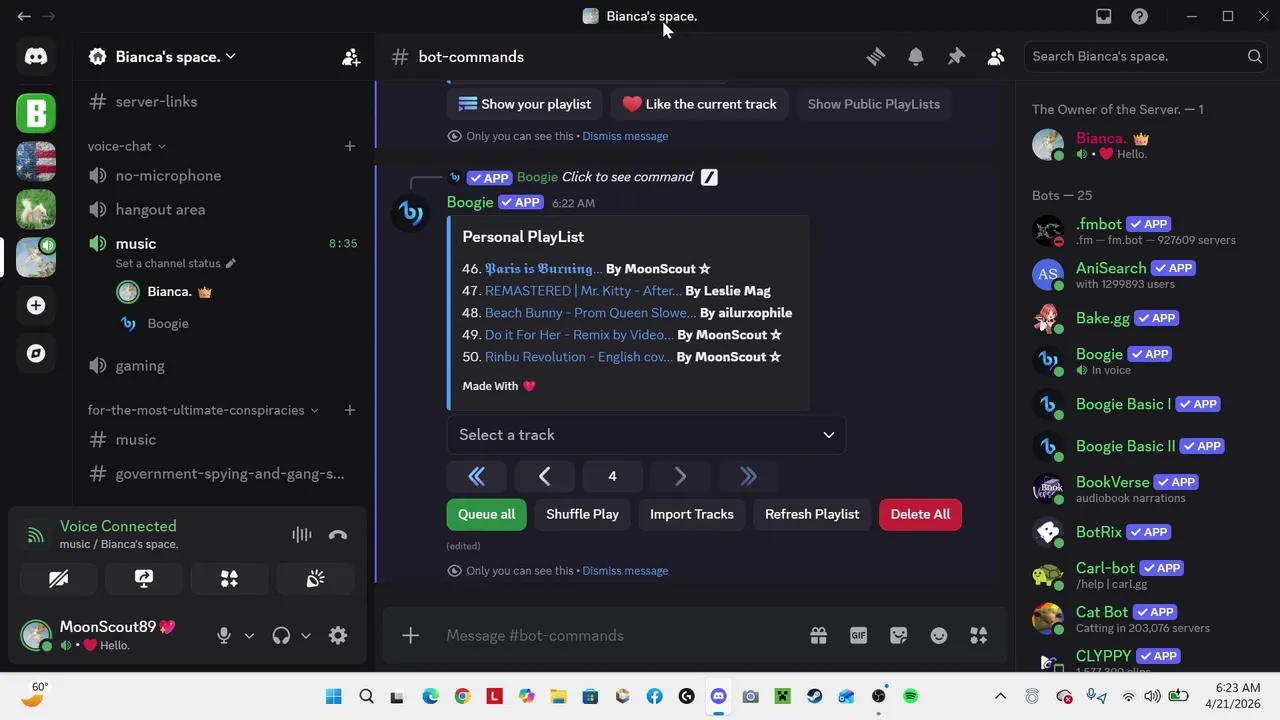This screenshot has height=720, width=1280.
Task: Mute microphone in user panel
Action: (x=224, y=636)
